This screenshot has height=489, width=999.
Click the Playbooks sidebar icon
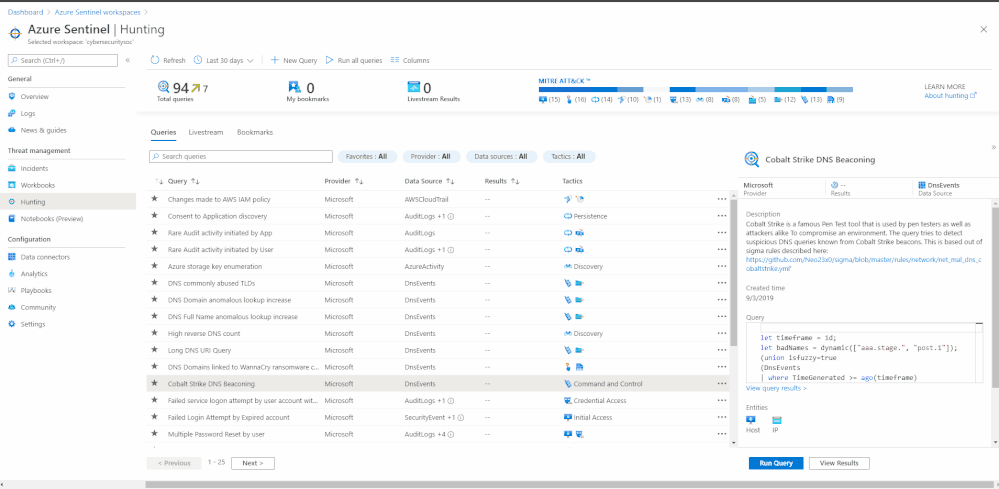pos(11,290)
